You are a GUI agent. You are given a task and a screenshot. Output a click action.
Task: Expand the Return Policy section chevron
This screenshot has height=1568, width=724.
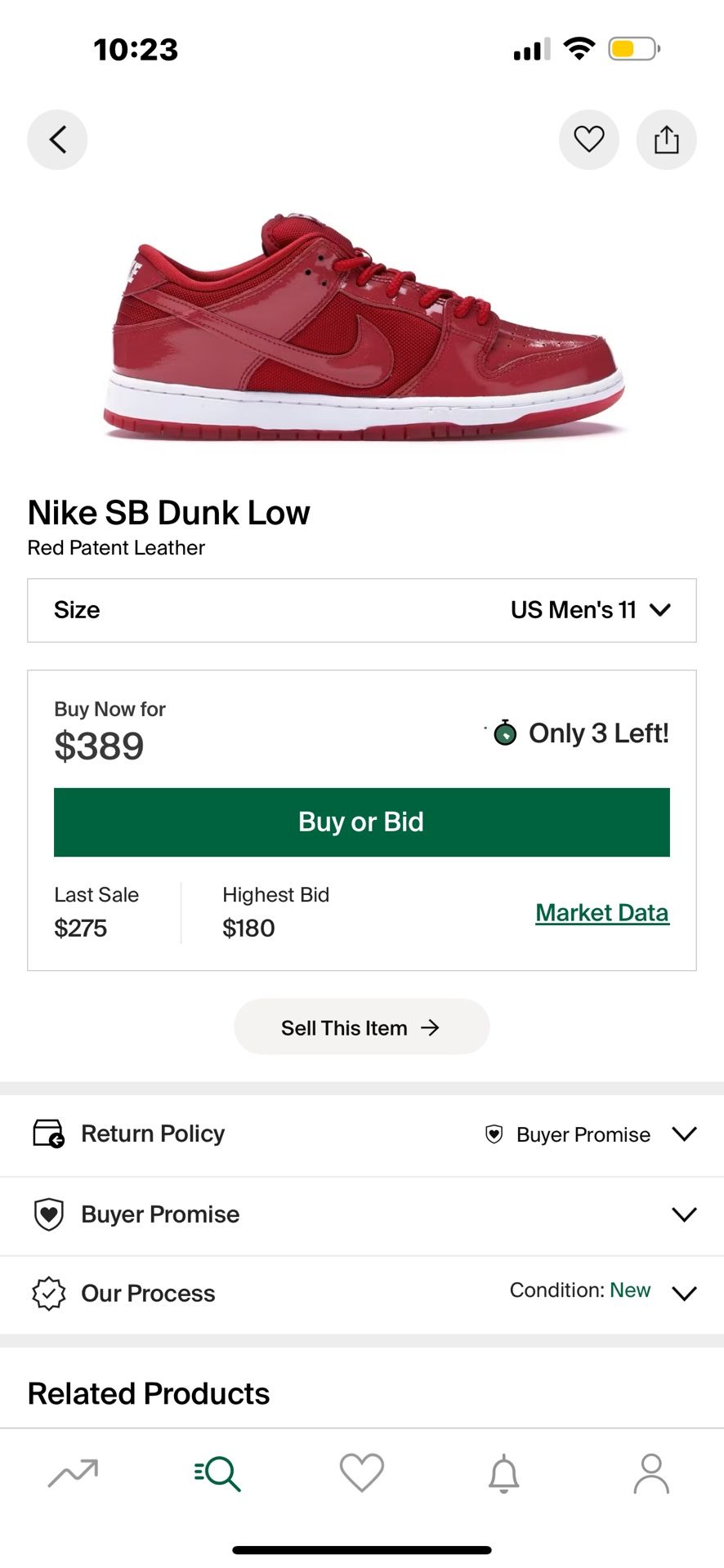coord(684,1134)
